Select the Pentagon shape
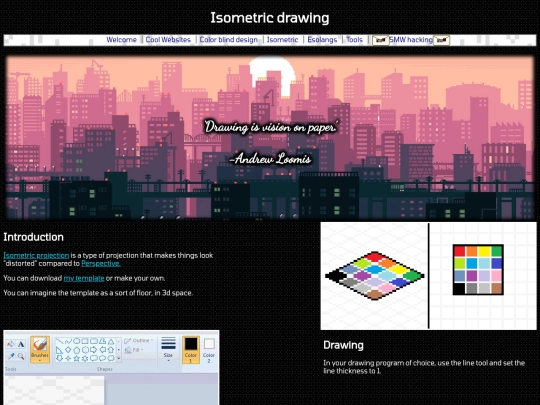This screenshot has width=540, height=405. (x=76, y=350)
